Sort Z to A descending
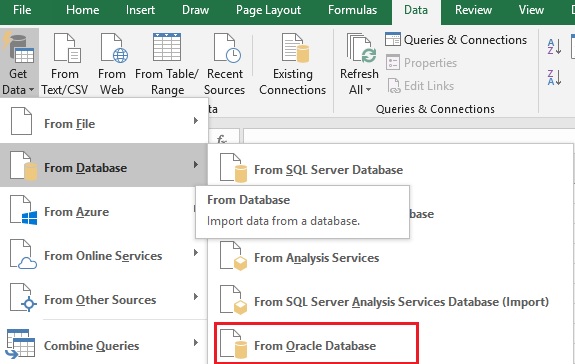This screenshot has height=364, width=575. (554, 77)
